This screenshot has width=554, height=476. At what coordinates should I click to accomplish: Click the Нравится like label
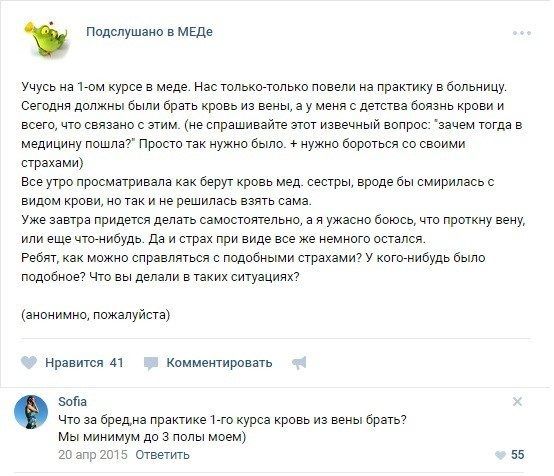pos(74,363)
